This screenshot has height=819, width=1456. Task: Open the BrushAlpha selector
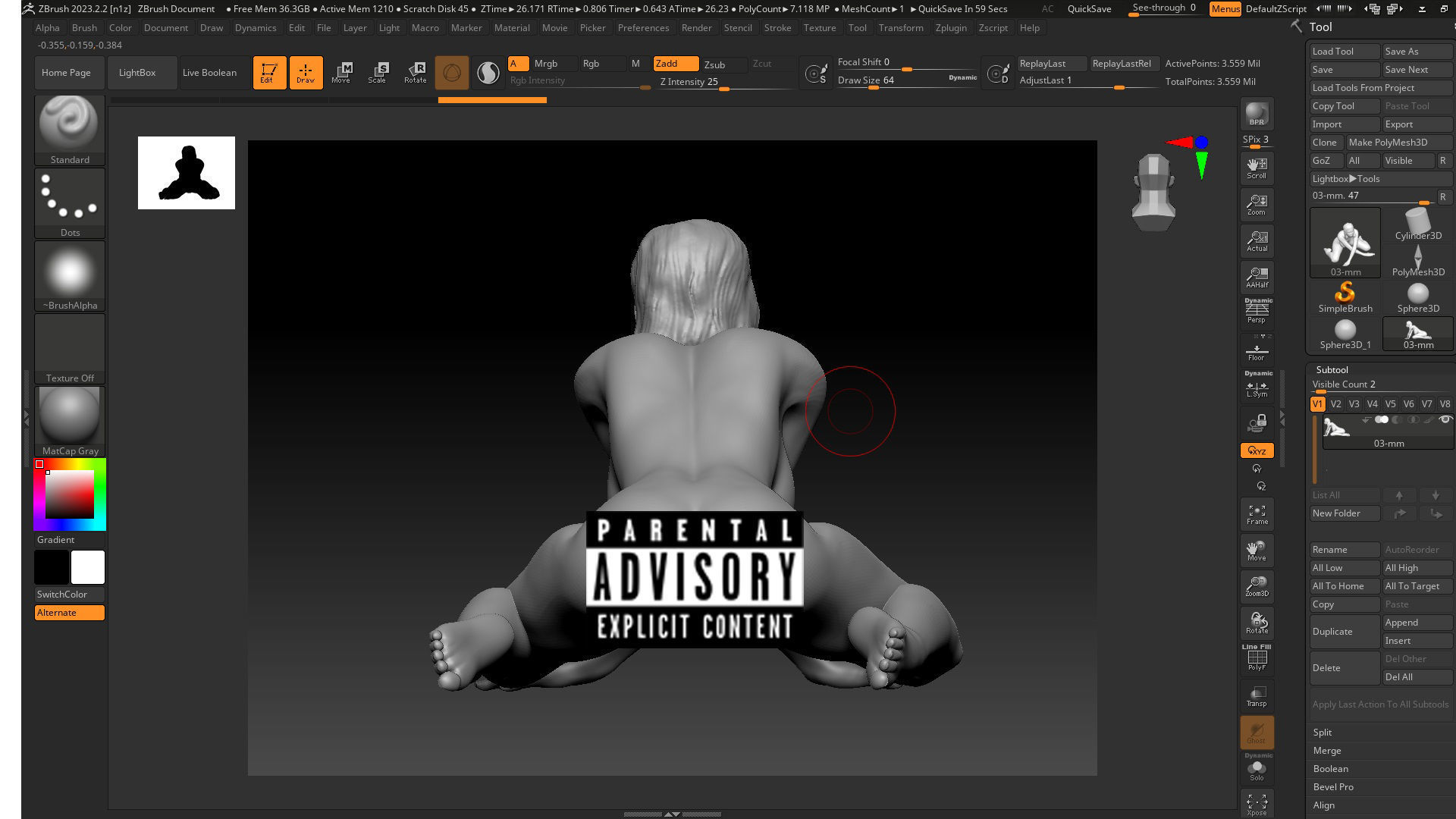pos(70,275)
